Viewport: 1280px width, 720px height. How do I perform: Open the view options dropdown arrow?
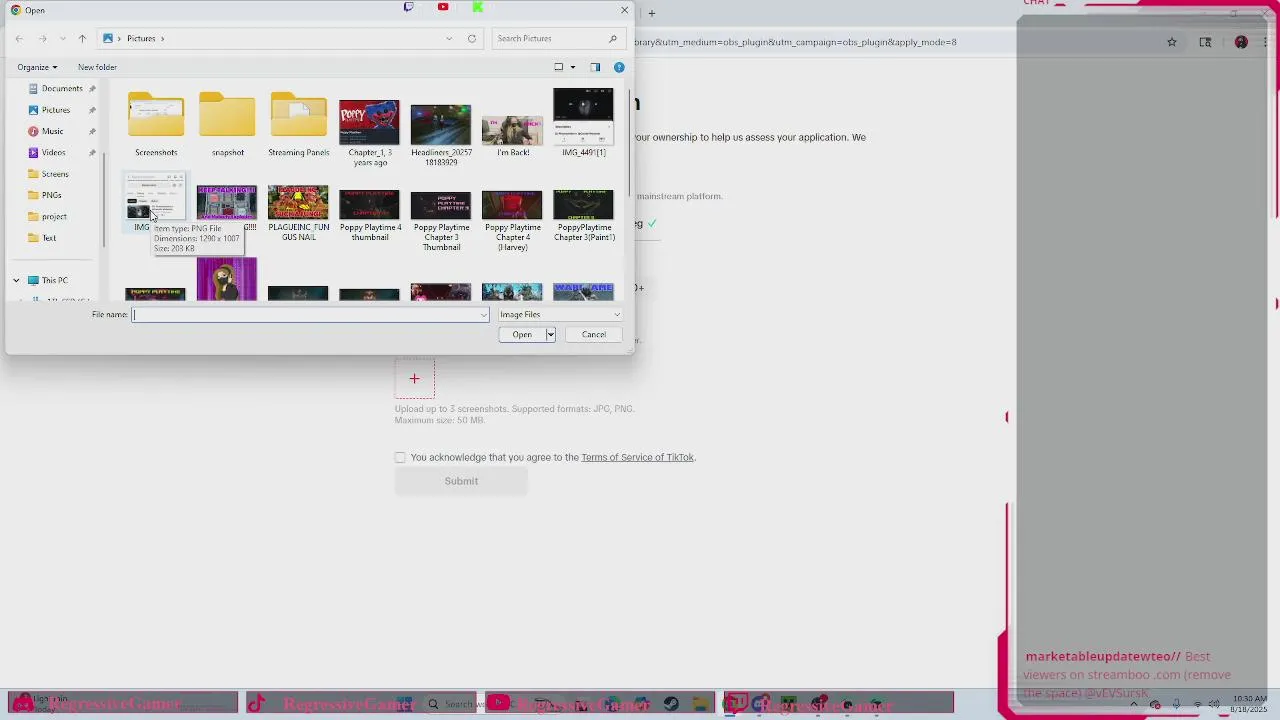pyautogui.click(x=573, y=67)
